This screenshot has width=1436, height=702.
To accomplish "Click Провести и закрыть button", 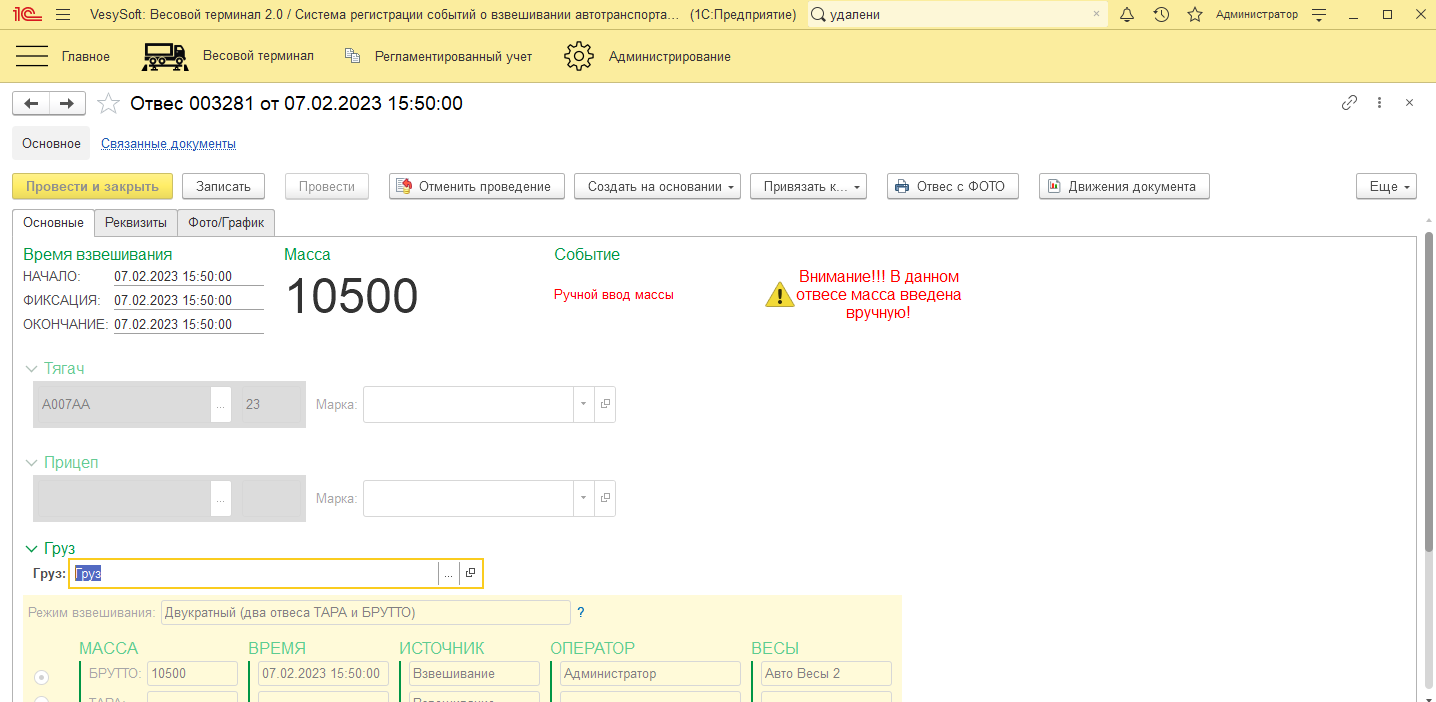I will point(92,187).
